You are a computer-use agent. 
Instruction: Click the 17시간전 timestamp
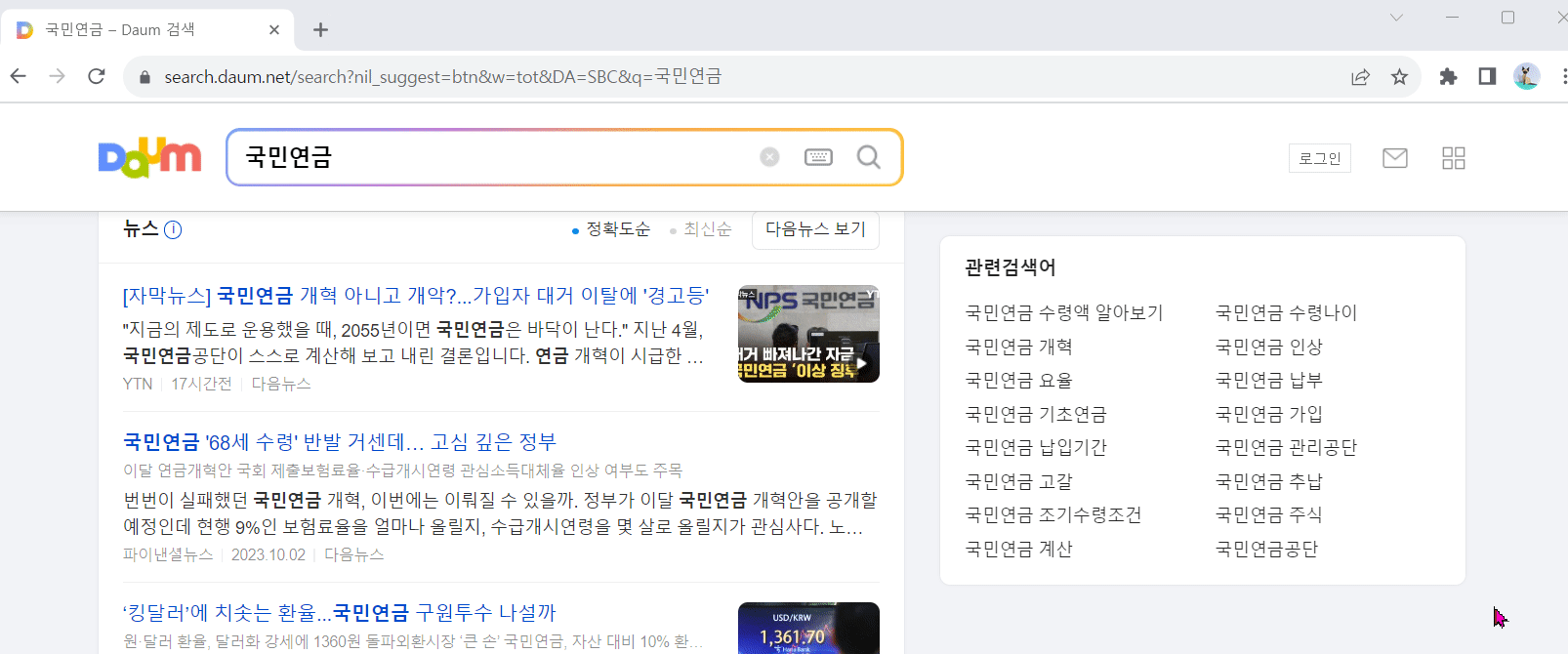tap(201, 385)
